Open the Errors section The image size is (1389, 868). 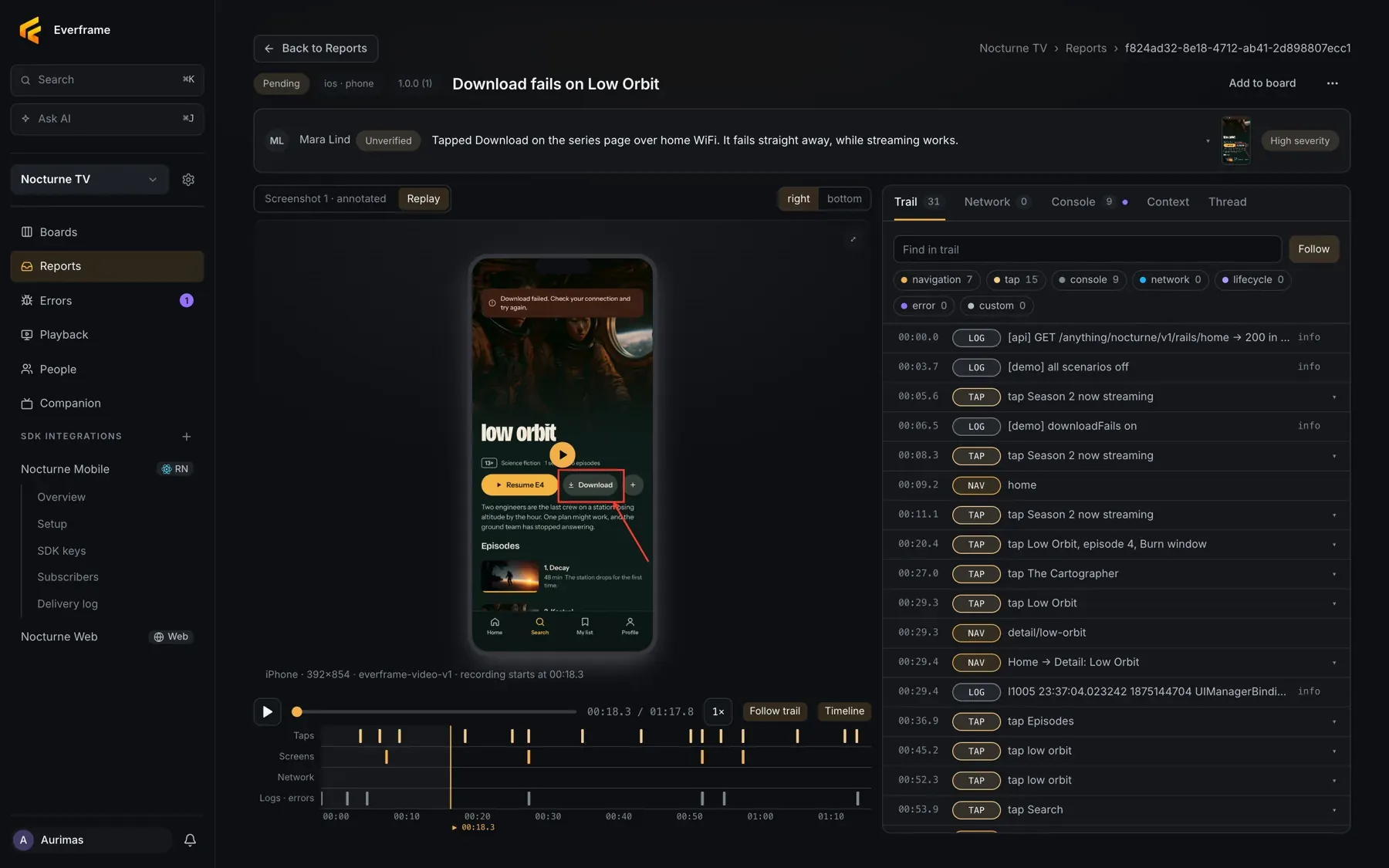(107, 301)
